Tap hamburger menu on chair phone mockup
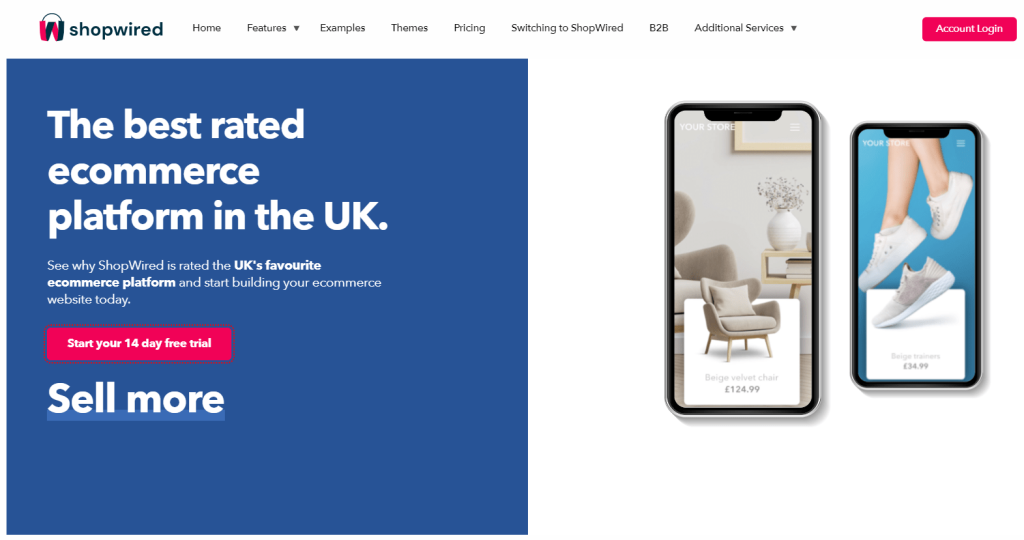Screen dimensions: 1024x540 coord(795,127)
